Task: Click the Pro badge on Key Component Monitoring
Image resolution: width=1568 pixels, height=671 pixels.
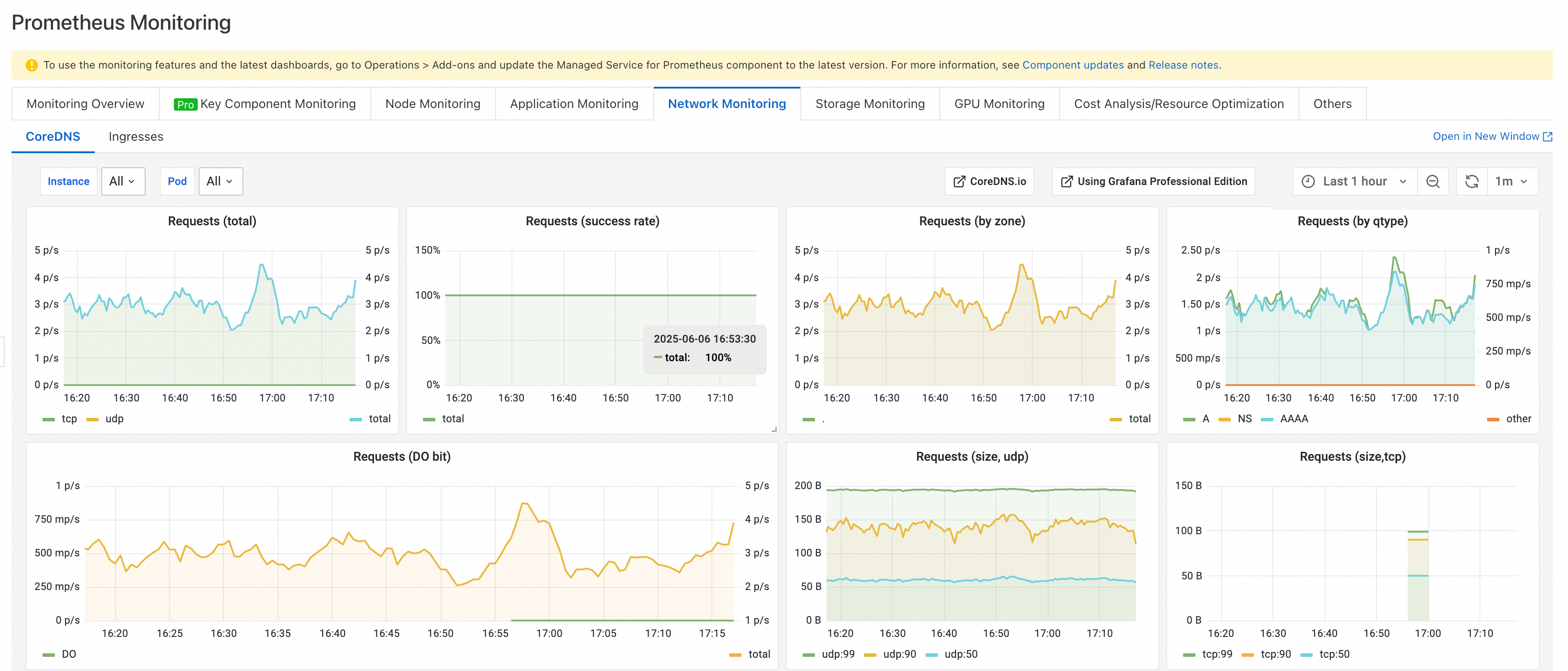Action: [x=185, y=104]
